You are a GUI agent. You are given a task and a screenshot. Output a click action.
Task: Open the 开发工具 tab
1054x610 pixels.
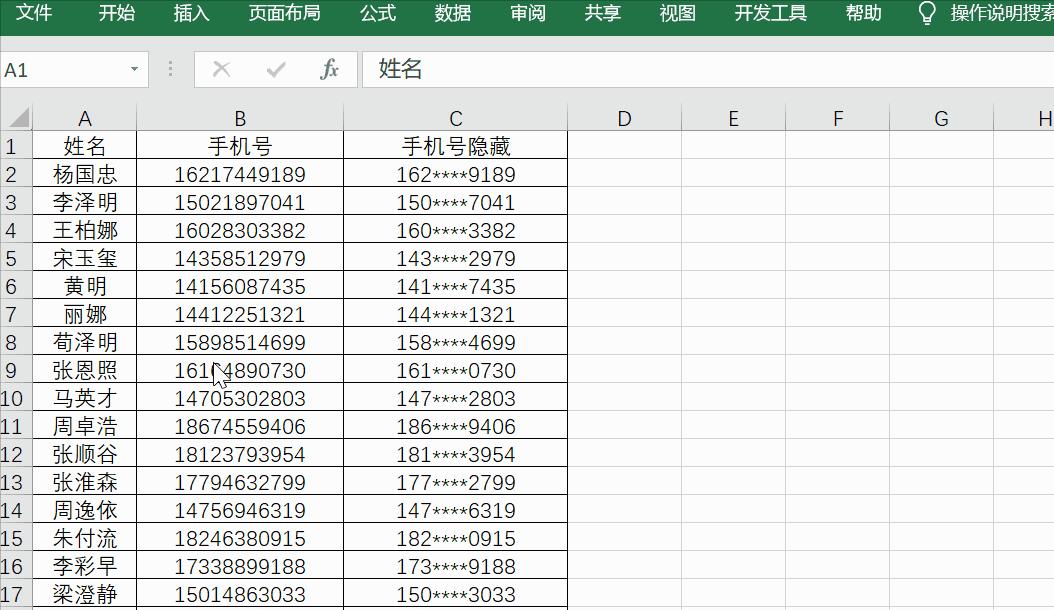pyautogui.click(x=770, y=14)
